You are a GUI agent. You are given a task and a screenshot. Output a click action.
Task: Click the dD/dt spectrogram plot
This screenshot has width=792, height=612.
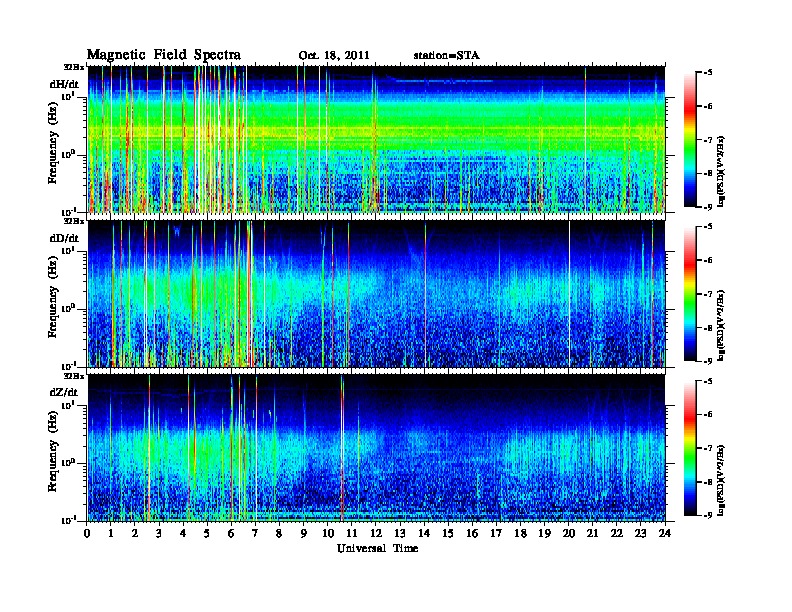tap(376, 294)
